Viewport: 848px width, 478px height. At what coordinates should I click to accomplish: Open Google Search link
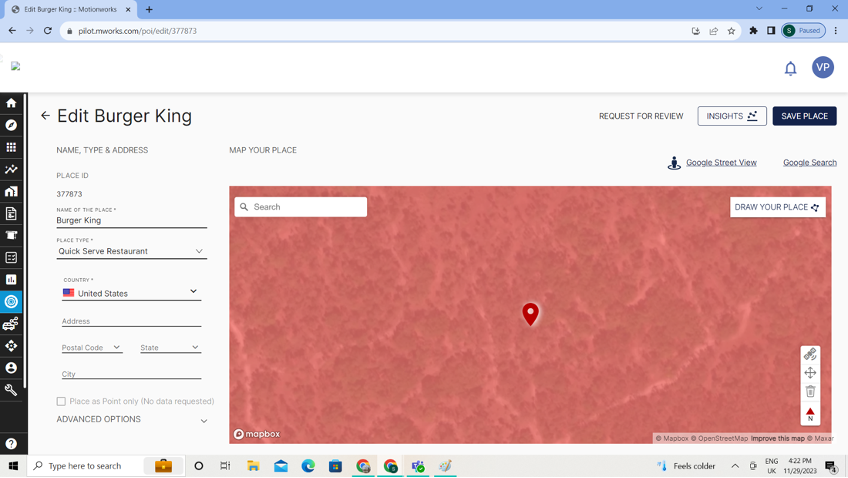coord(810,162)
